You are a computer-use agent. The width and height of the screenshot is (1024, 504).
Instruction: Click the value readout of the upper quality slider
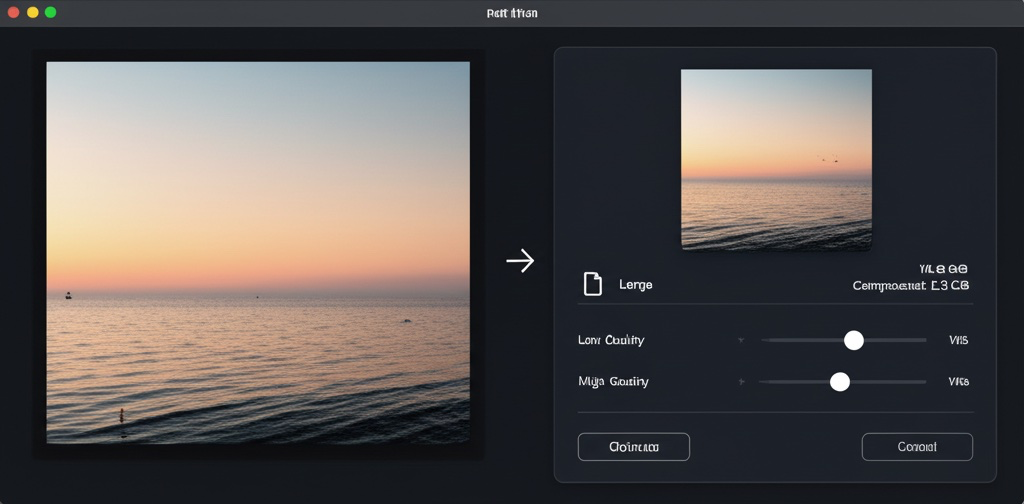click(x=958, y=340)
